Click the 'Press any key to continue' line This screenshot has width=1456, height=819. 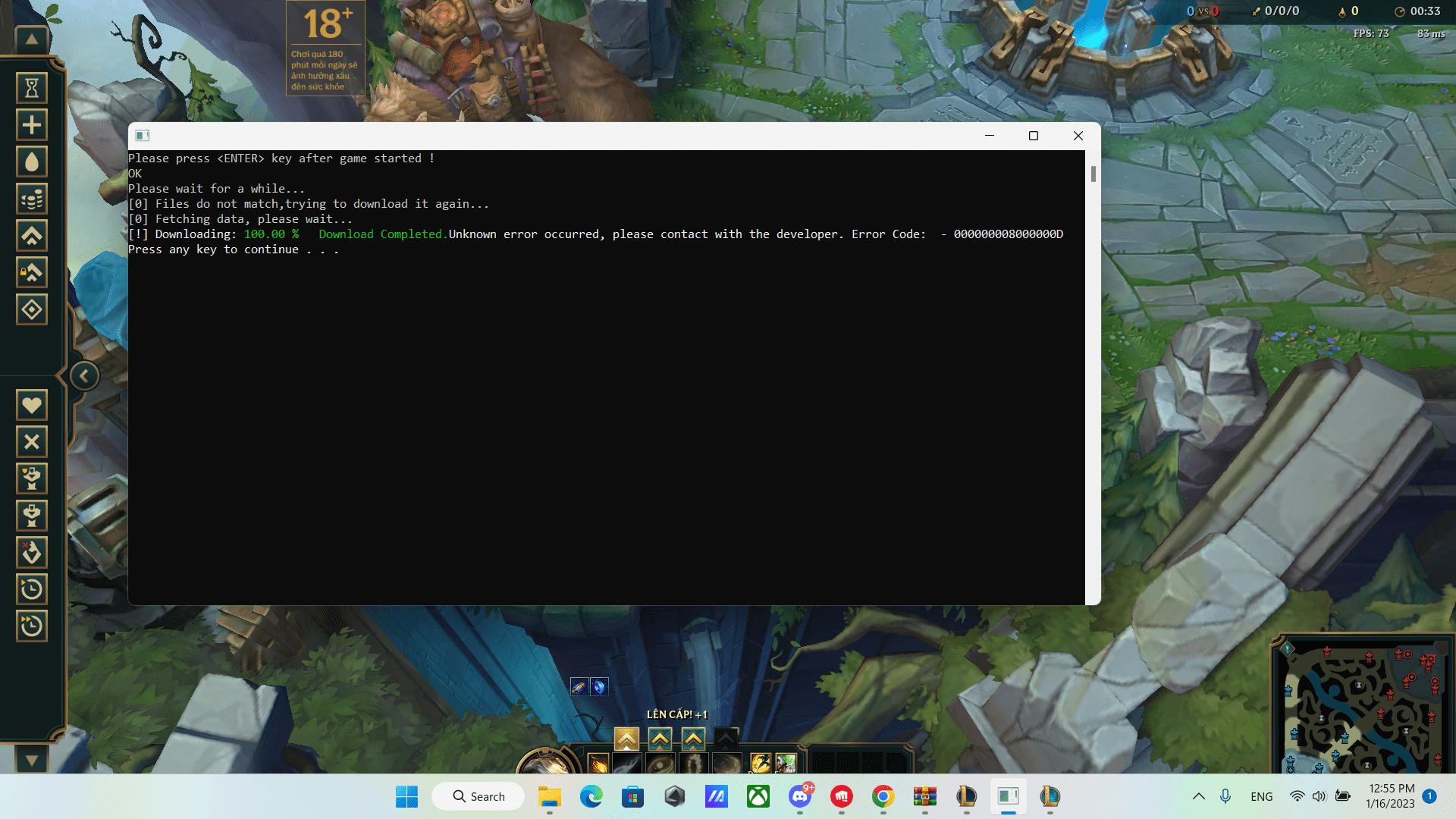point(234,249)
